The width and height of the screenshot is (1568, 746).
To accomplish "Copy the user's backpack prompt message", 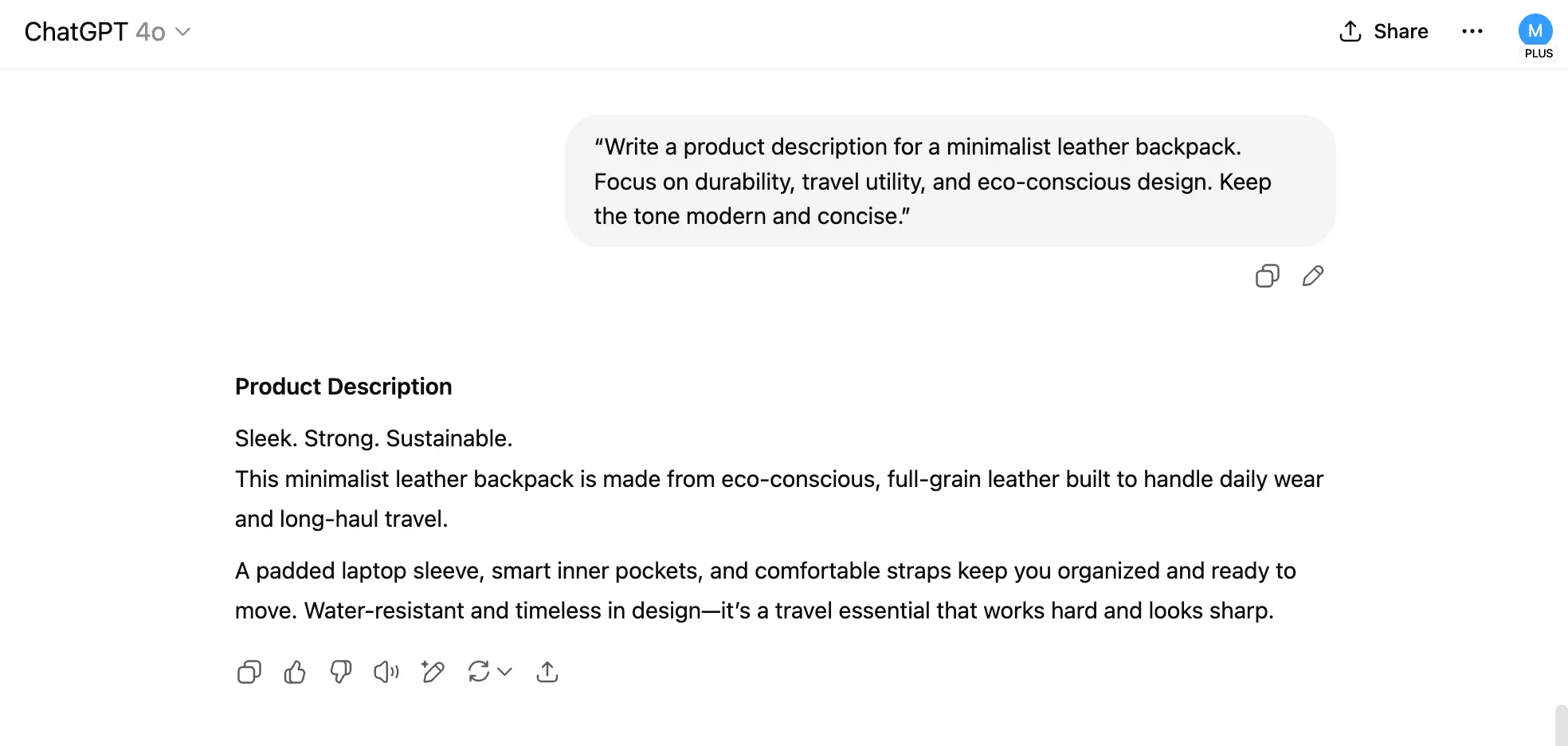I will pyautogui.click(x=1267, y=276).
